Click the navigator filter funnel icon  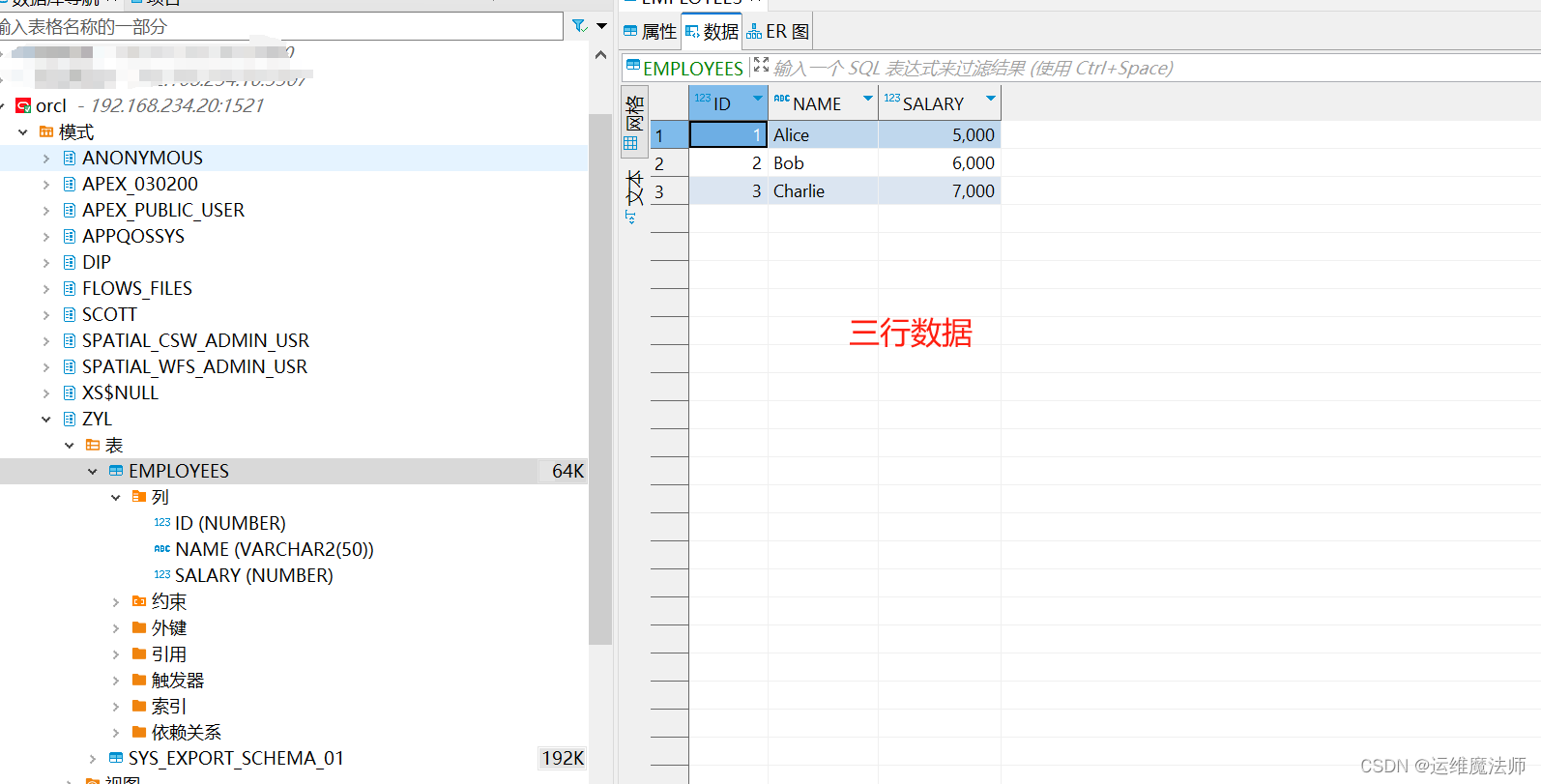click(579, 26)
